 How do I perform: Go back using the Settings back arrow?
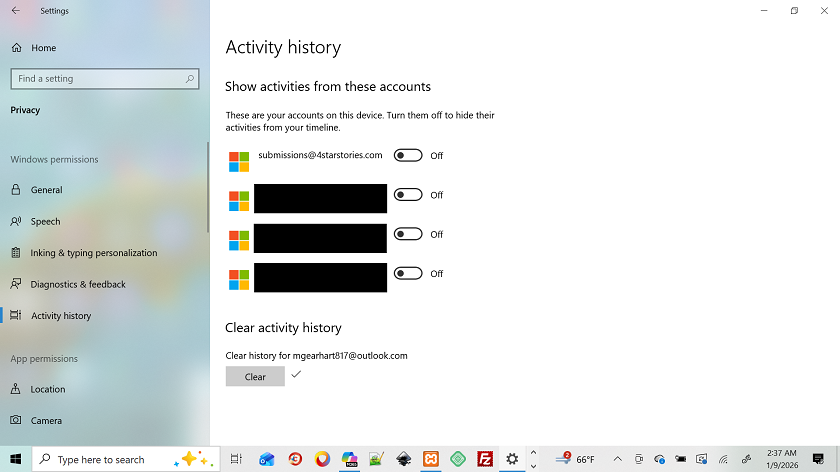15,11
